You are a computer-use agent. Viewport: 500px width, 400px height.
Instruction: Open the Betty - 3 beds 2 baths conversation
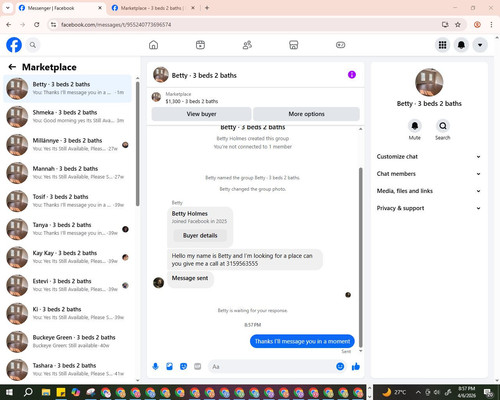[x=68, y=88]
